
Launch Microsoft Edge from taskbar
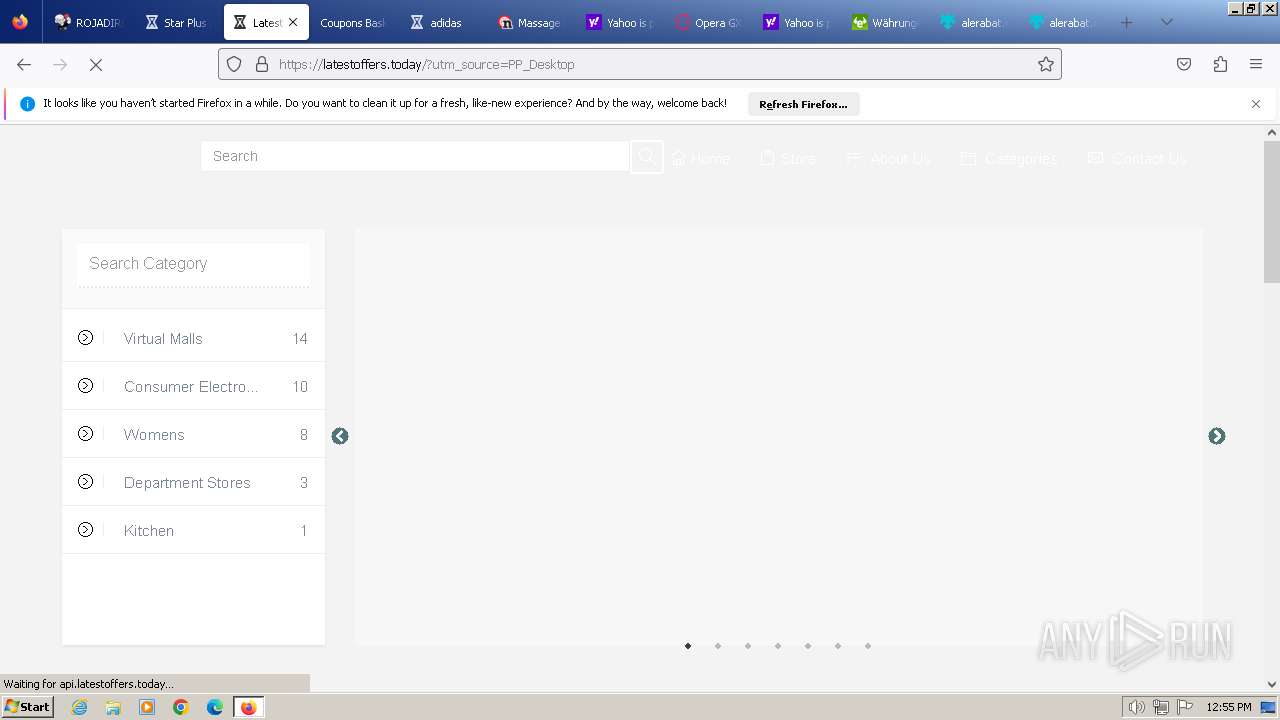tap(215, 707)
